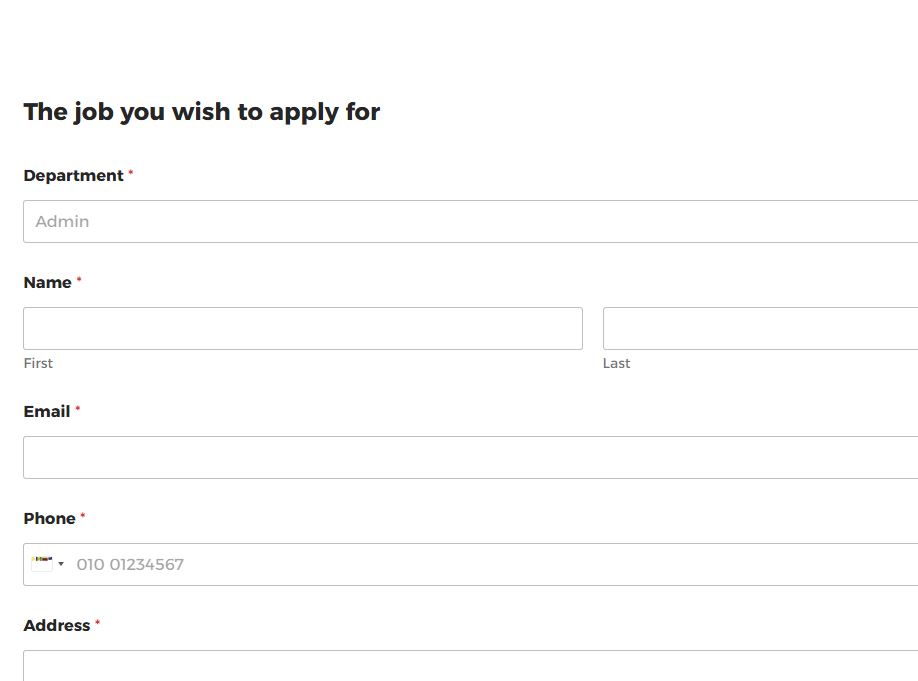The height and width of the screenshot is (681, 918).
Task: Click the Department field label
Action: tap(73, 175)
